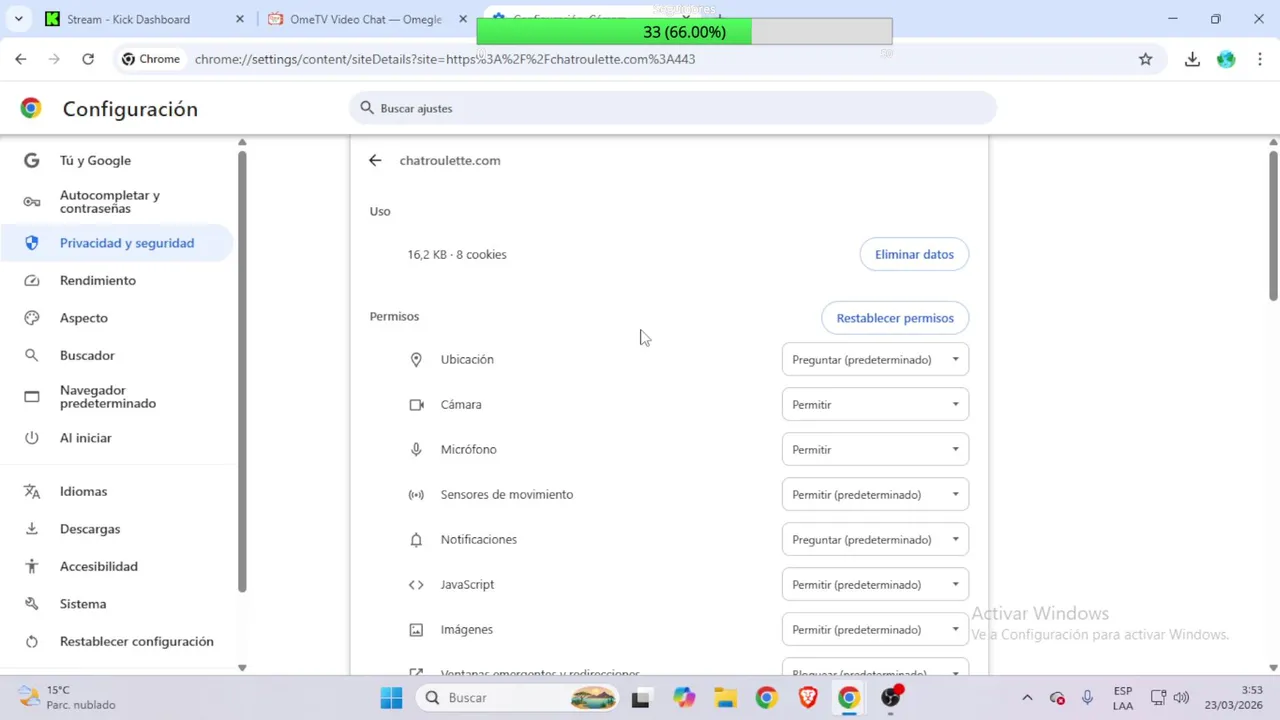The width and height of the screenshot is (1280, 720).
Task: Click the gauge icon for Rendimiento
Action: (x=31, y=281)
